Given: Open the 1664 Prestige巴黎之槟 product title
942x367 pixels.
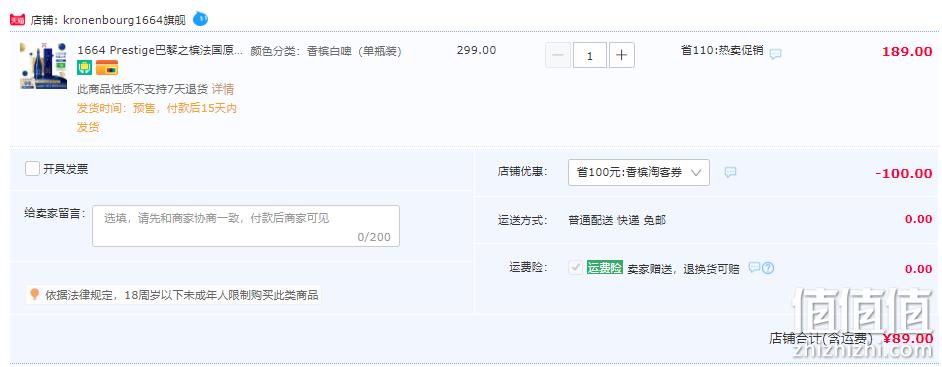Looking at the screenshot, I should tap(160, 50).
